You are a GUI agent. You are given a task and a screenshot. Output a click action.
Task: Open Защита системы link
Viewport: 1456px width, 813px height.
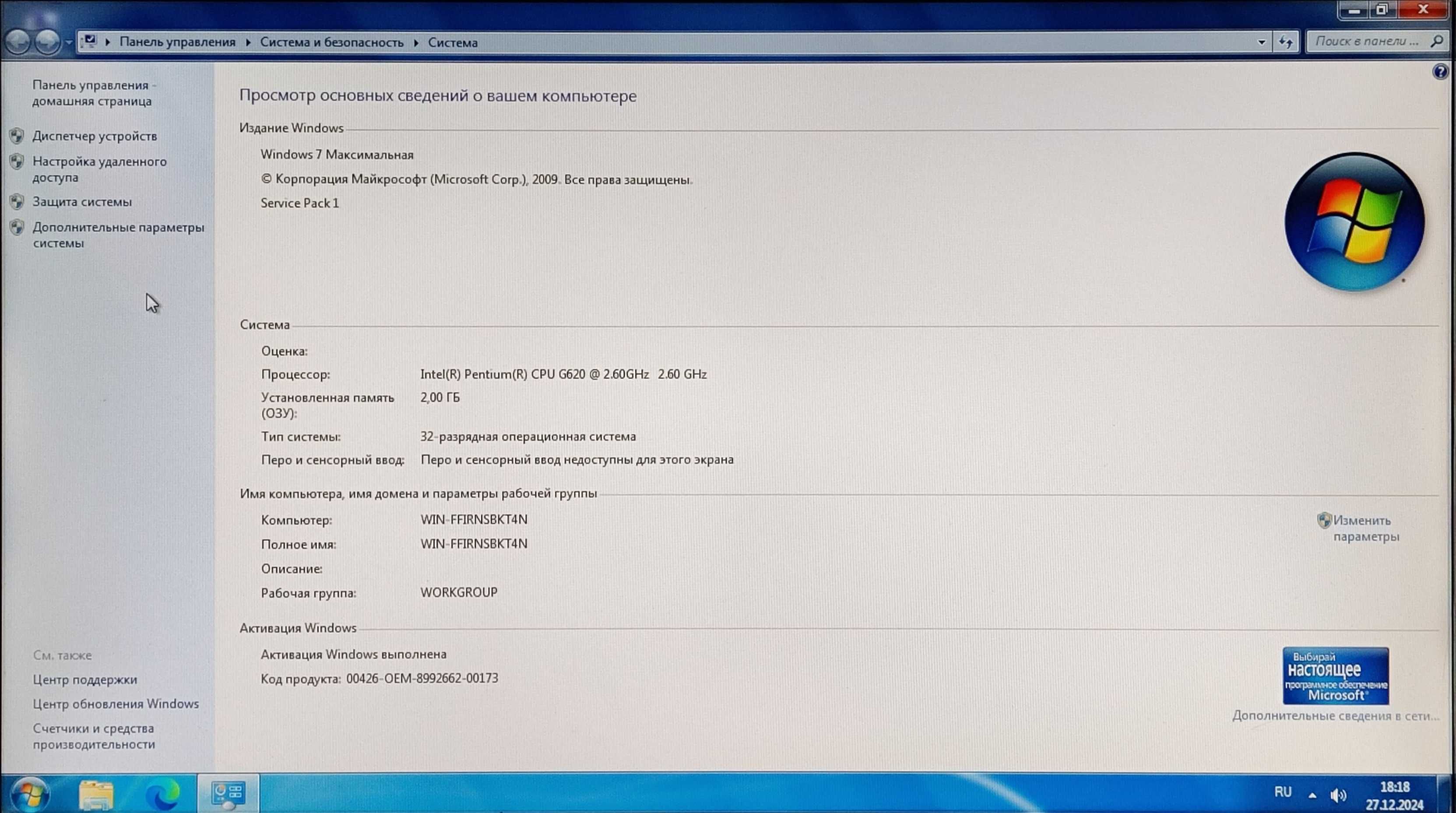tap(82, 202)
